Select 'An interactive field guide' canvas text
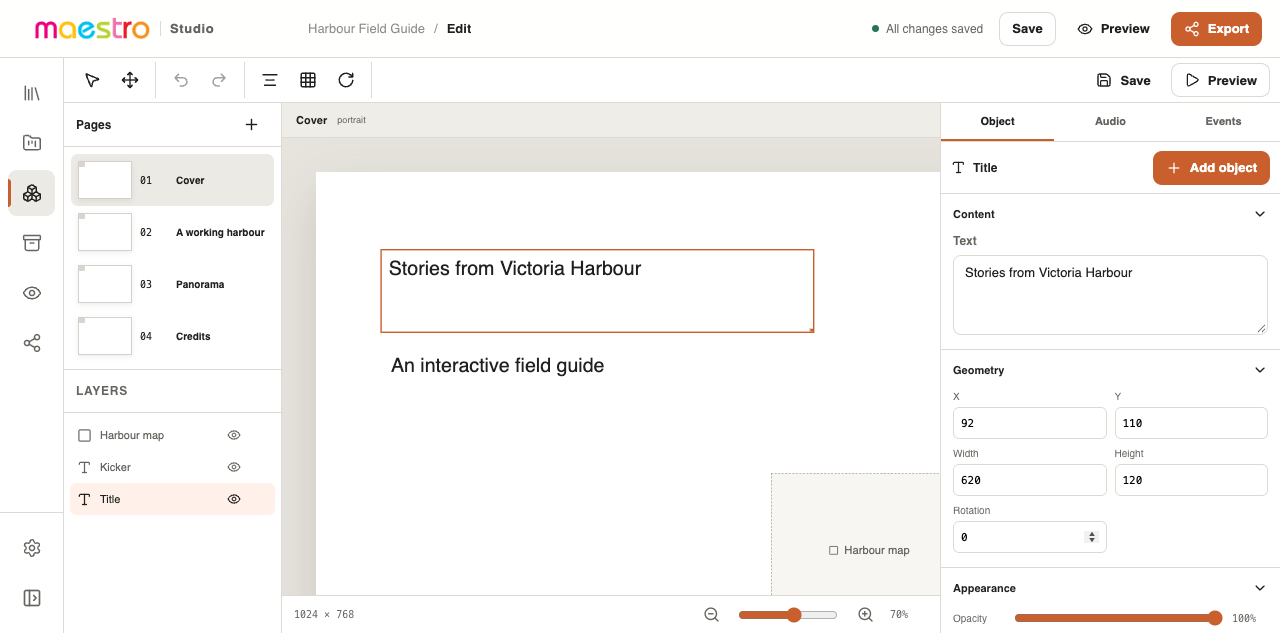This screenshot has width=1280, height=633. point(497,366)
